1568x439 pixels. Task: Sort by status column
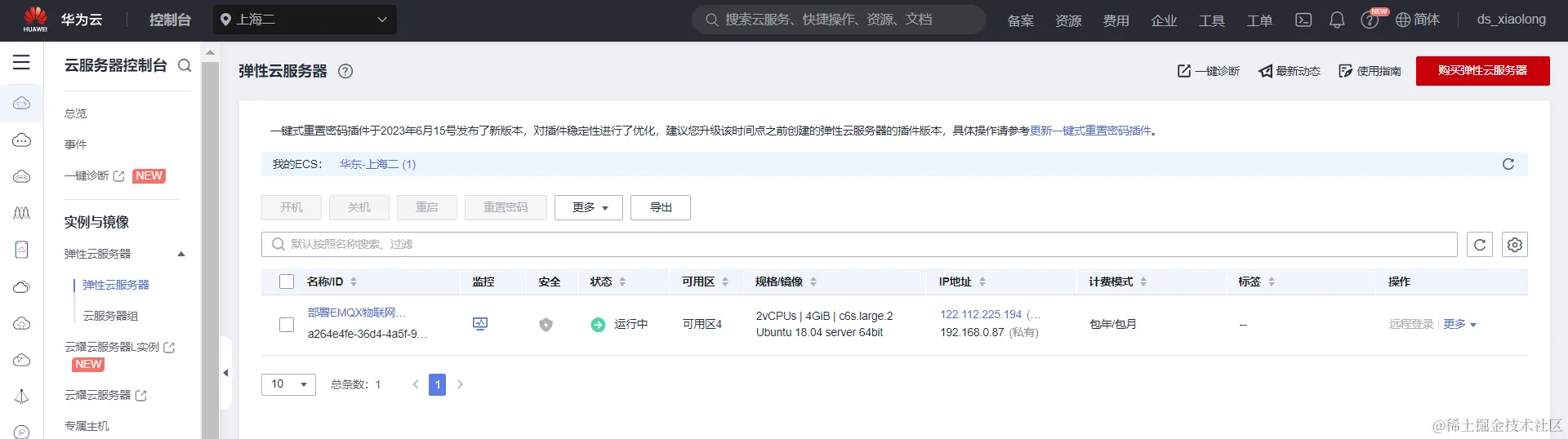[622, 282]
